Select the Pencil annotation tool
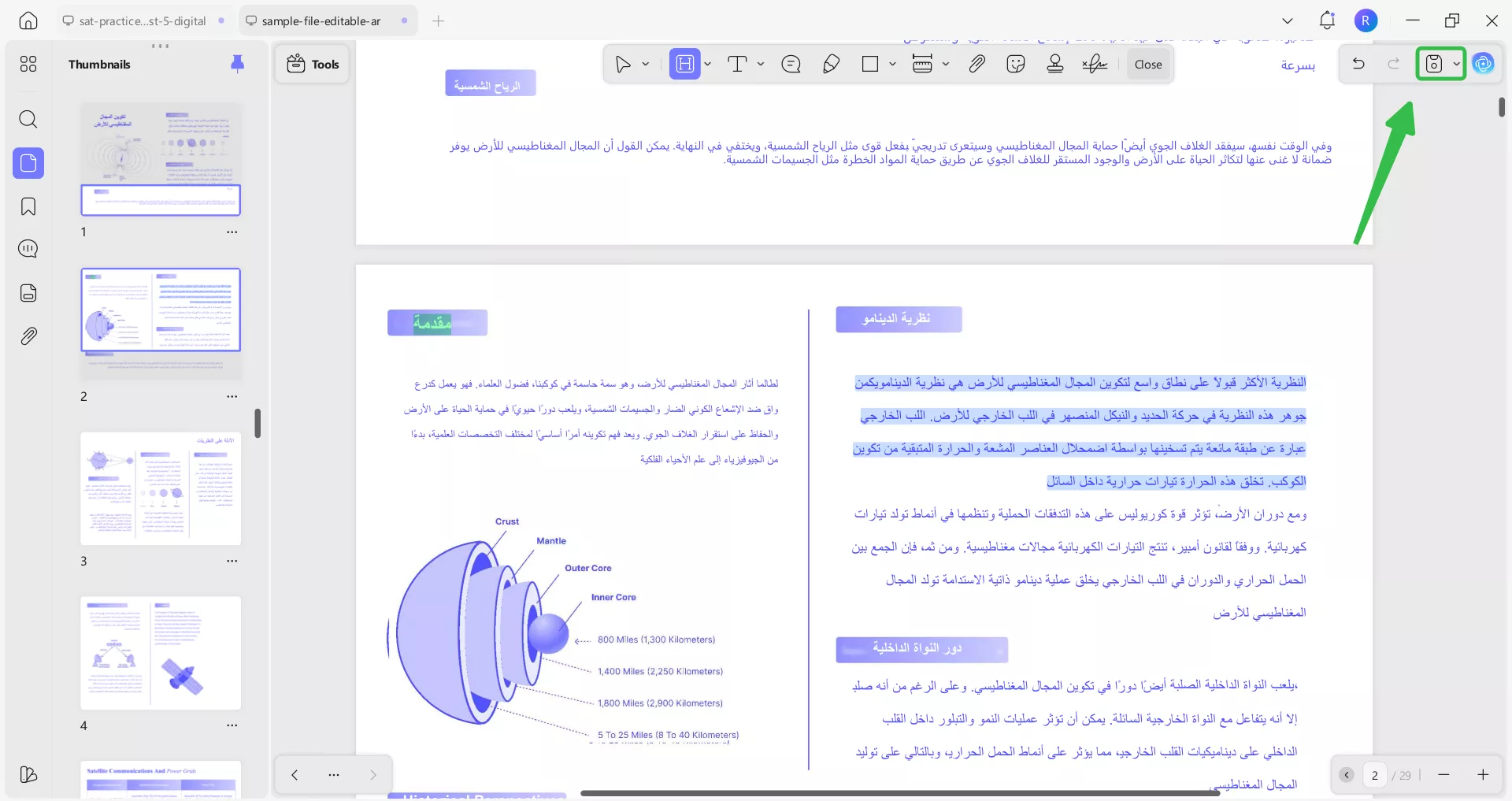 point(831,64)
